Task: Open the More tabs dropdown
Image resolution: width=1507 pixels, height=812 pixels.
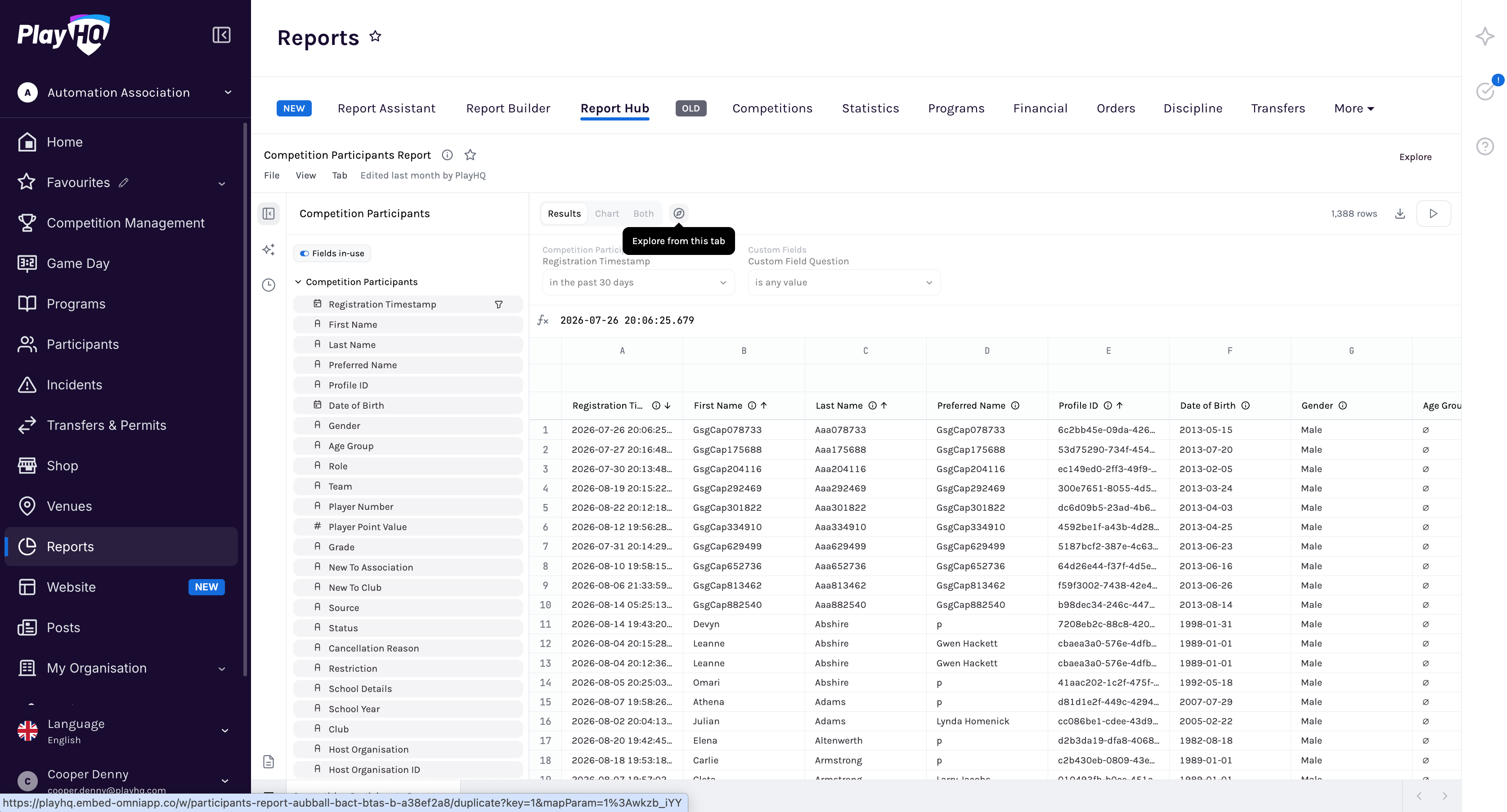Action: pos(1354,108)
